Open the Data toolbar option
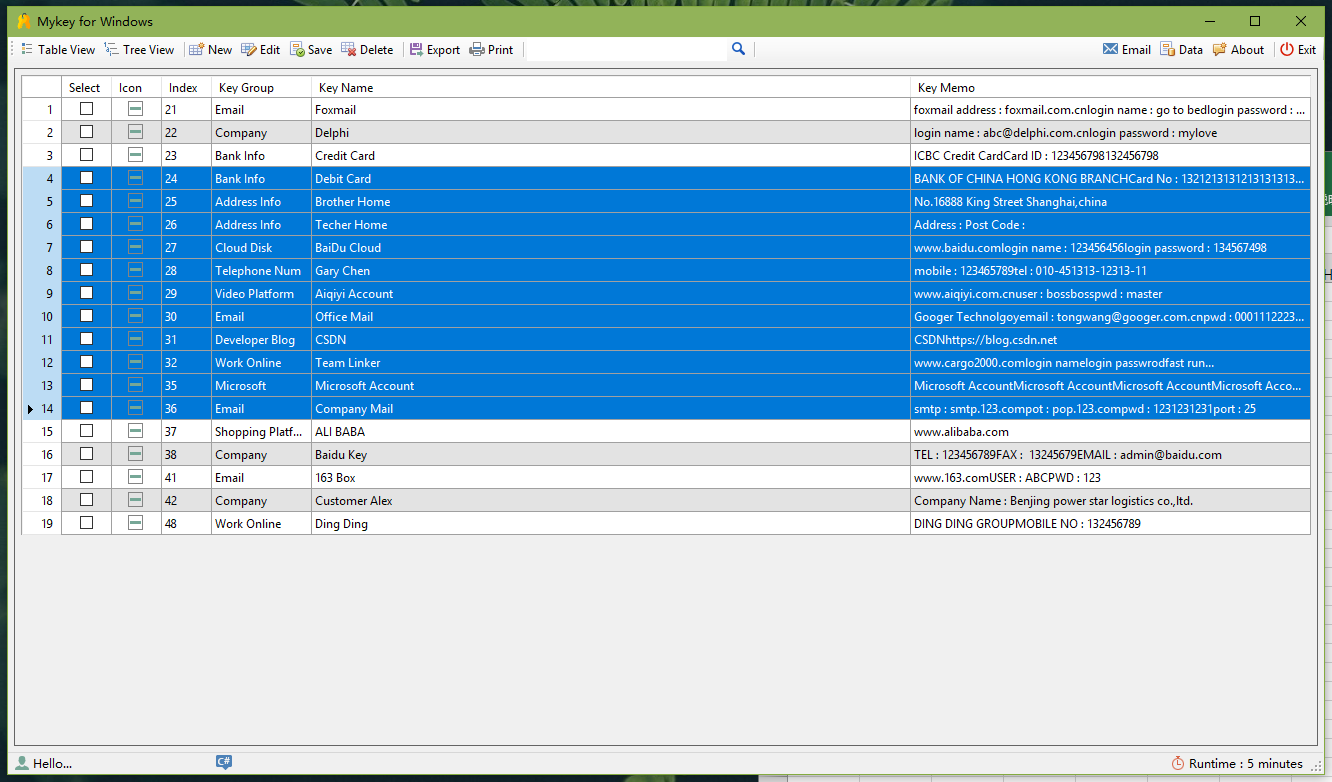The width and height of the screenshot is (1332, 782). tap(1181, 49)
